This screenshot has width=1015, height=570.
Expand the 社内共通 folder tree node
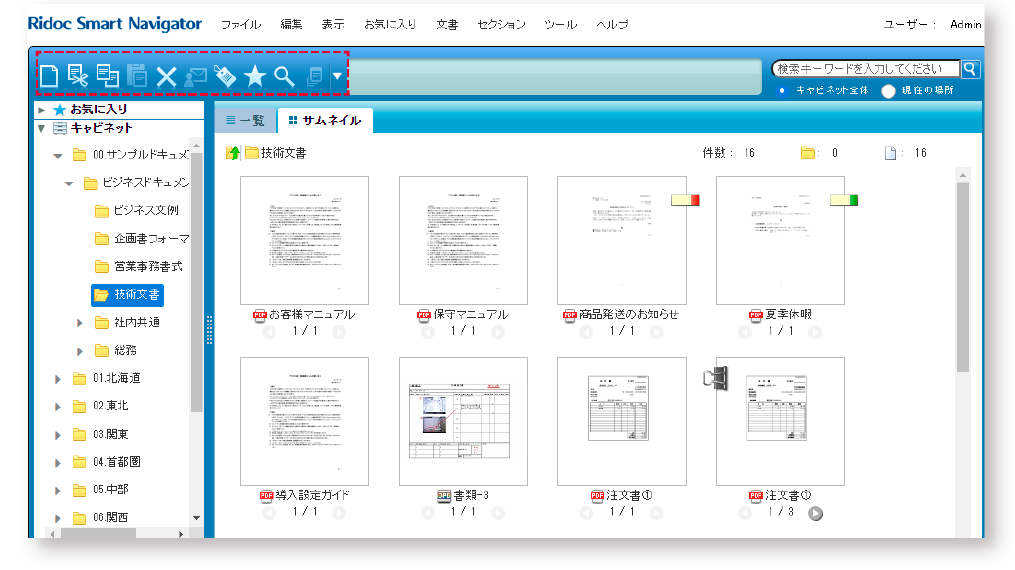[x=80, y=323]
